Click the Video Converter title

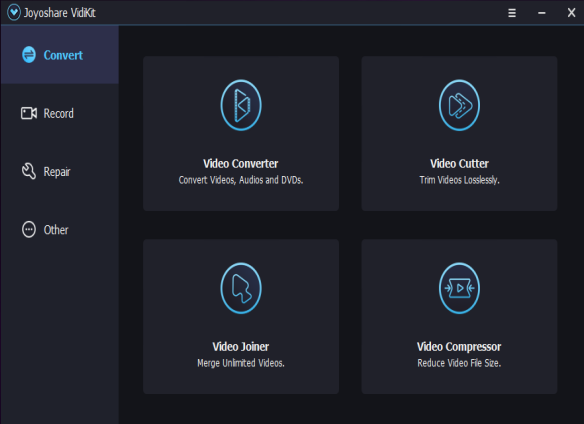[241, 164]
